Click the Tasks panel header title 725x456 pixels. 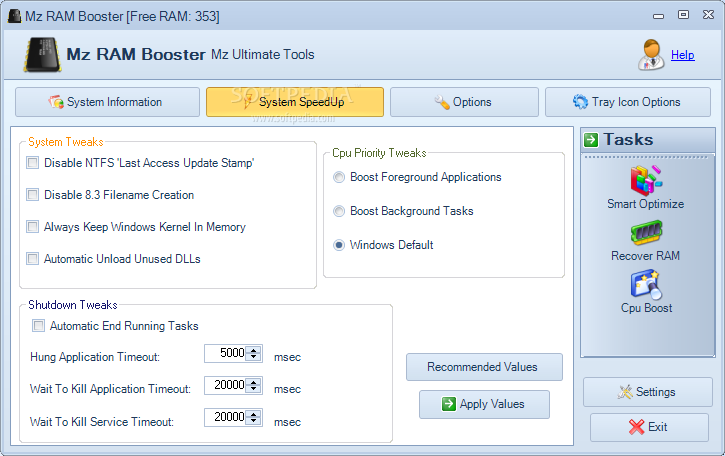click(x=628, y=140)
